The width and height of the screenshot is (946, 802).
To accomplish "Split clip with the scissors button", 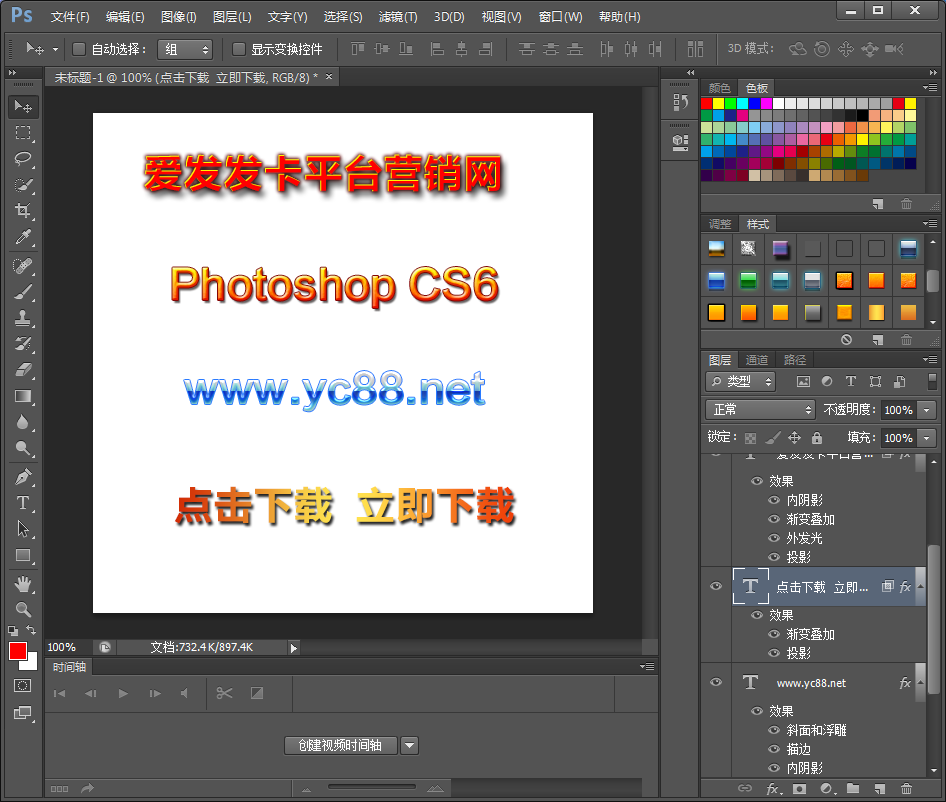I will pyautogui.click(x=224, y=693).
